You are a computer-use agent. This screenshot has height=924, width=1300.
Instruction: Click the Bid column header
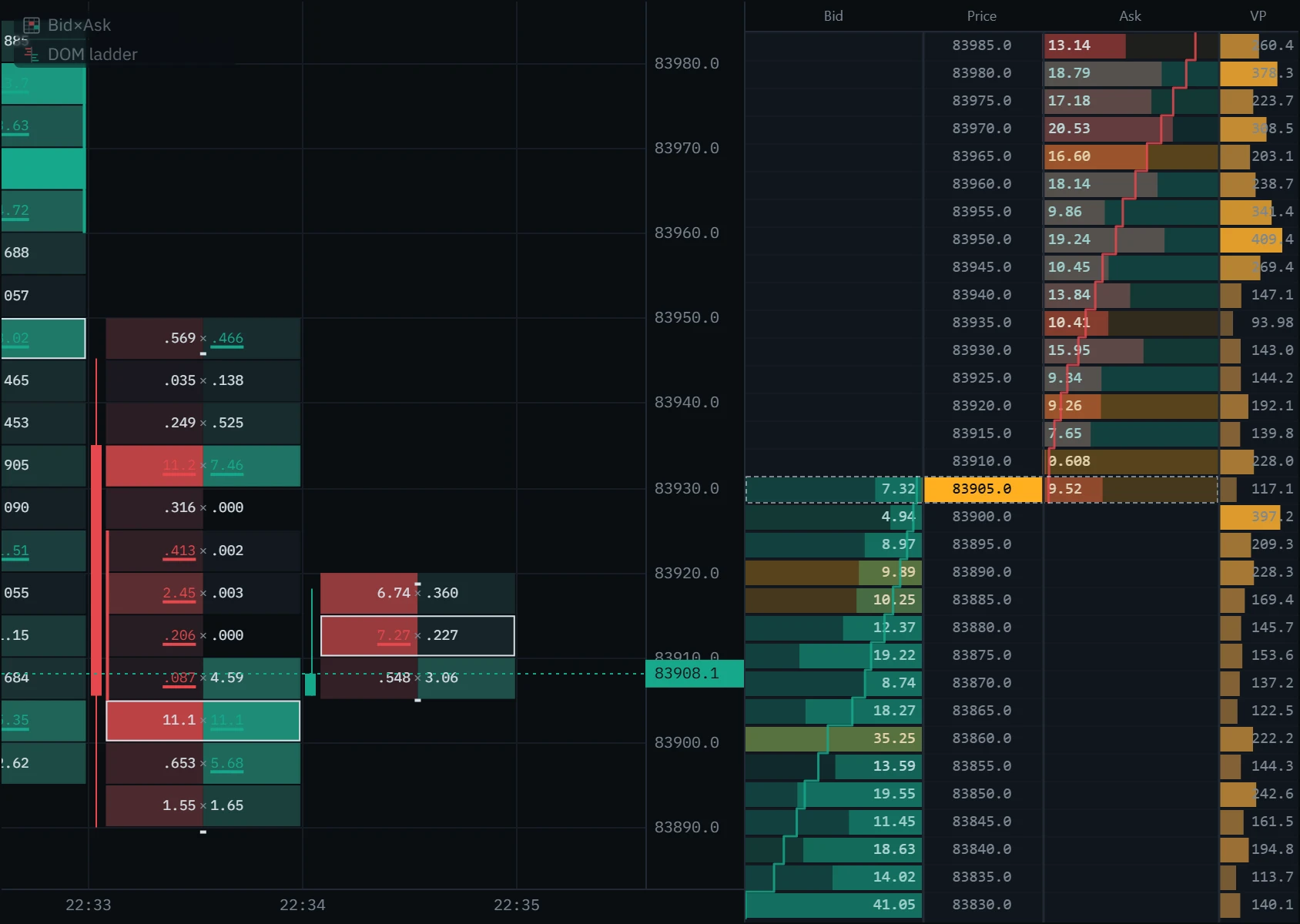pyautogui.click(x=833, y=16)
